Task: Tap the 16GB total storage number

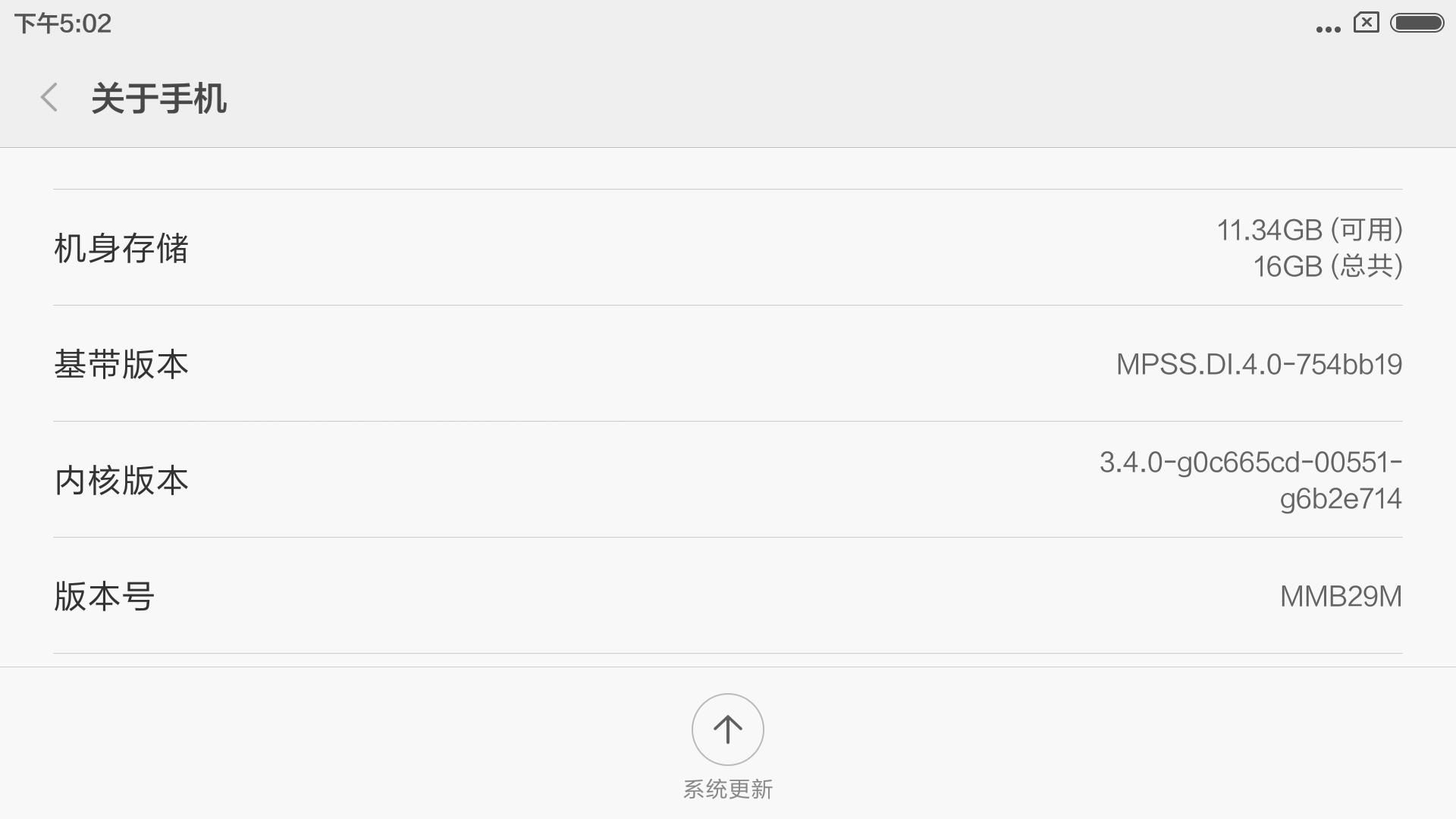Action: (x=1288, y=267)
